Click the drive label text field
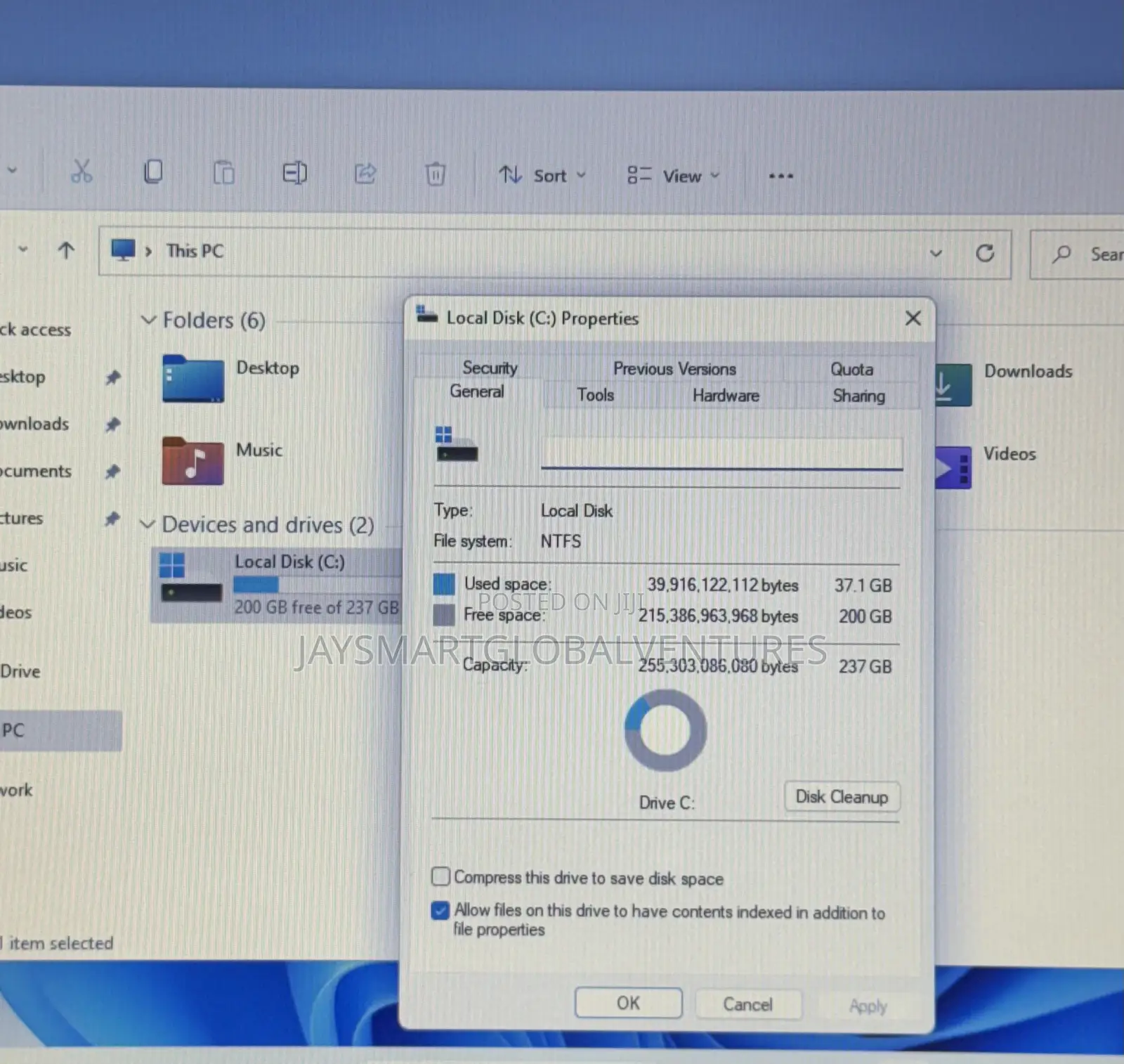The width and height of the screenshot is (1124, 1064). (x=721, y=453)
